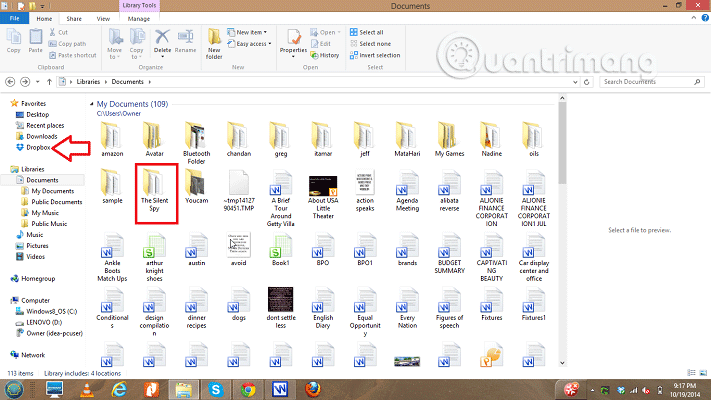Click the Move to button
Screen dimensions: 711x400
point(115,44)
